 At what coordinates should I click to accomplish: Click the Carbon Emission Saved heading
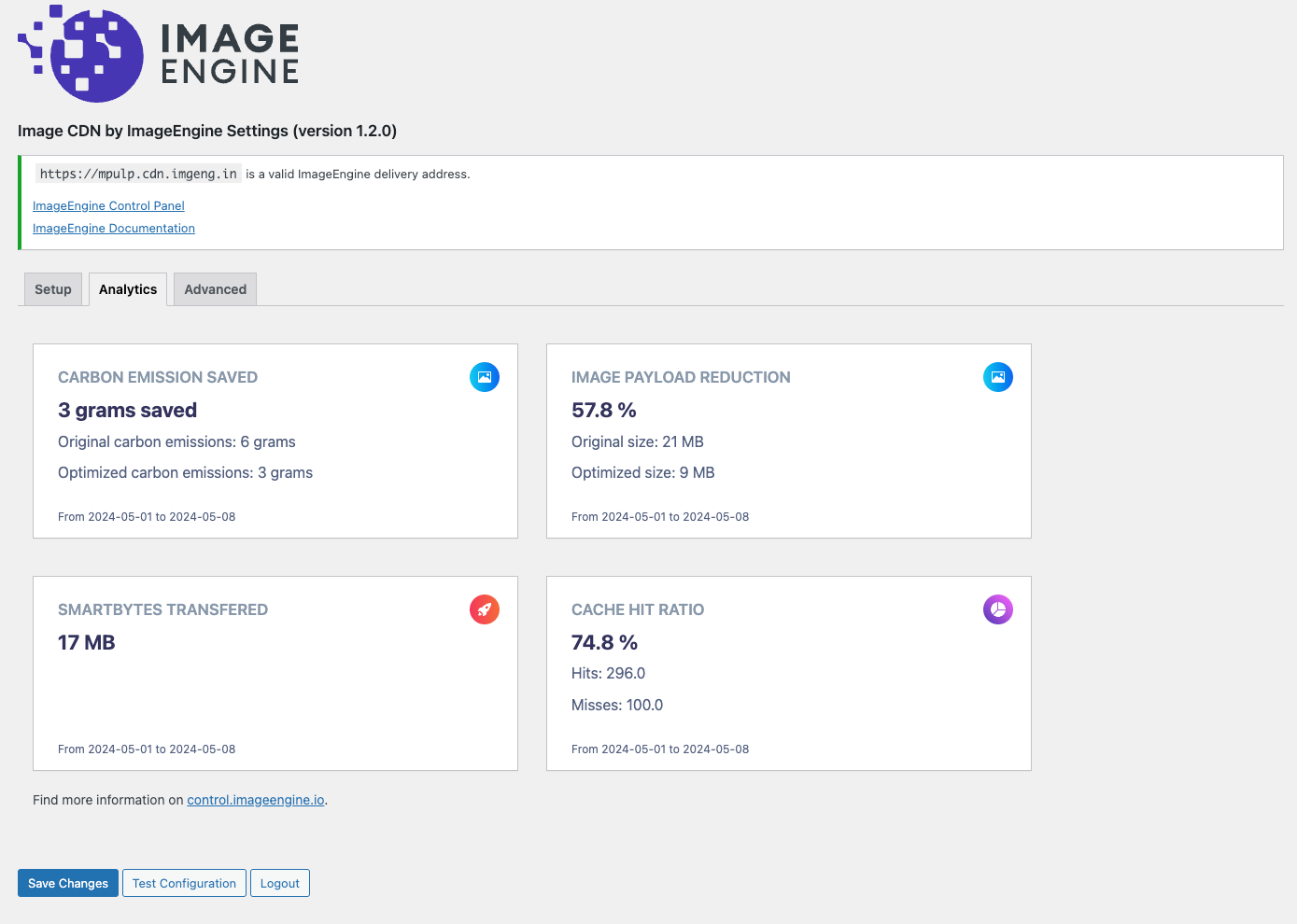[158, 377]
